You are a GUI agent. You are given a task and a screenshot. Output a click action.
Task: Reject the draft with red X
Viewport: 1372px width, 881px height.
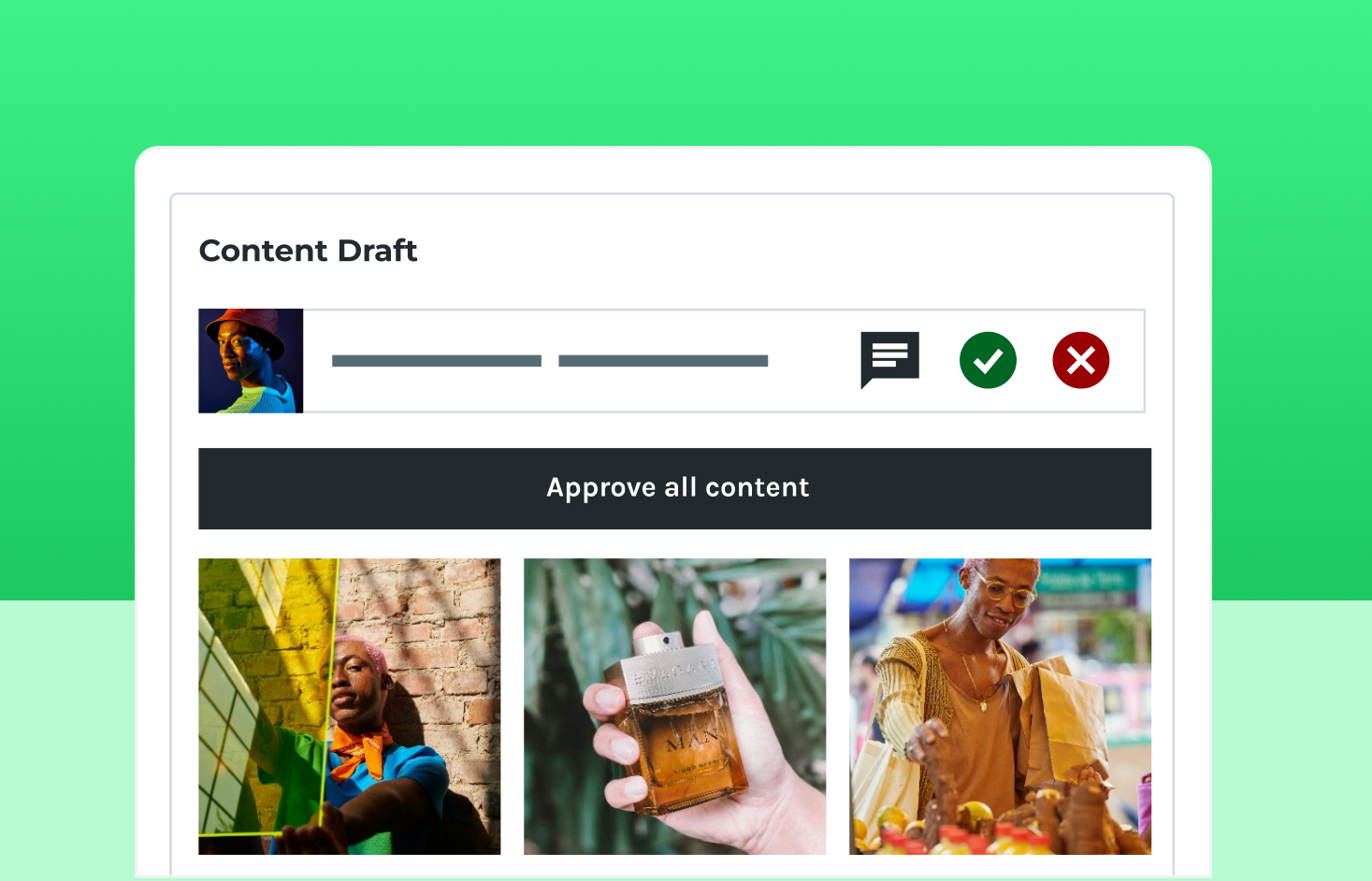[x=1081, y=360]
